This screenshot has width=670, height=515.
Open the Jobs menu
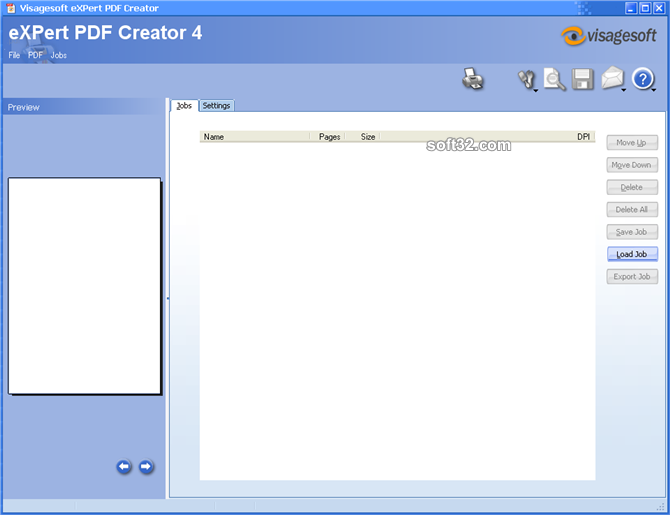coord(59,55)
